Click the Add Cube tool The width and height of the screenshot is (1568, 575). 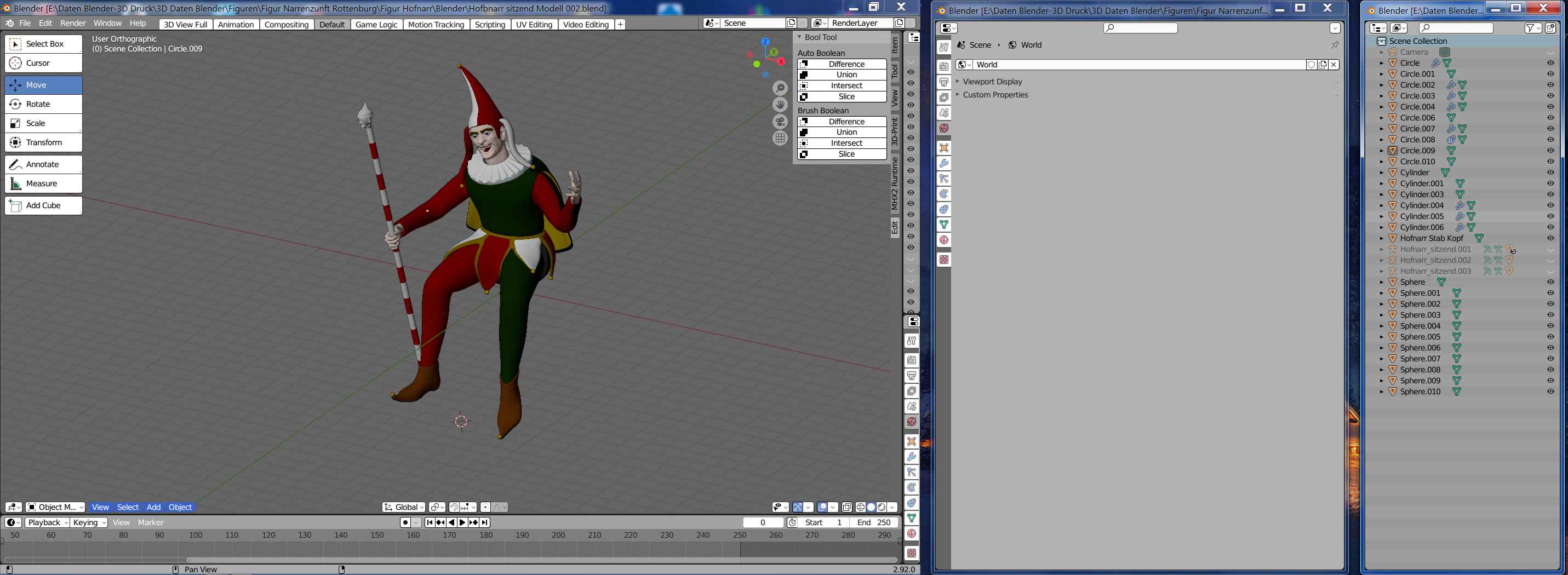(x=43, y=206)
